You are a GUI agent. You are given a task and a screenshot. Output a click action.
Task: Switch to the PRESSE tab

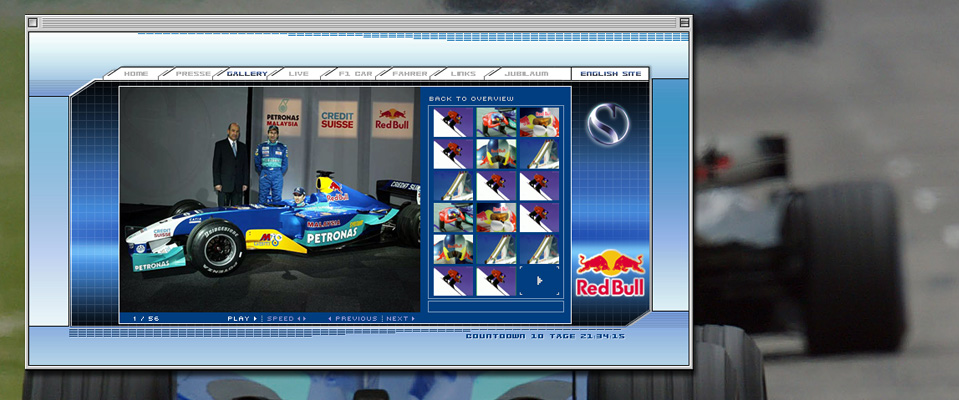coord(193,74)
